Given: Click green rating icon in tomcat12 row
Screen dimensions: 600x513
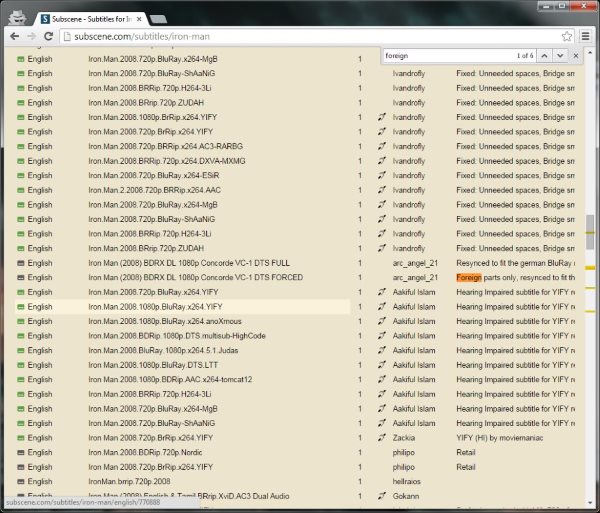Looking at the screenshot, I should 21,379.
